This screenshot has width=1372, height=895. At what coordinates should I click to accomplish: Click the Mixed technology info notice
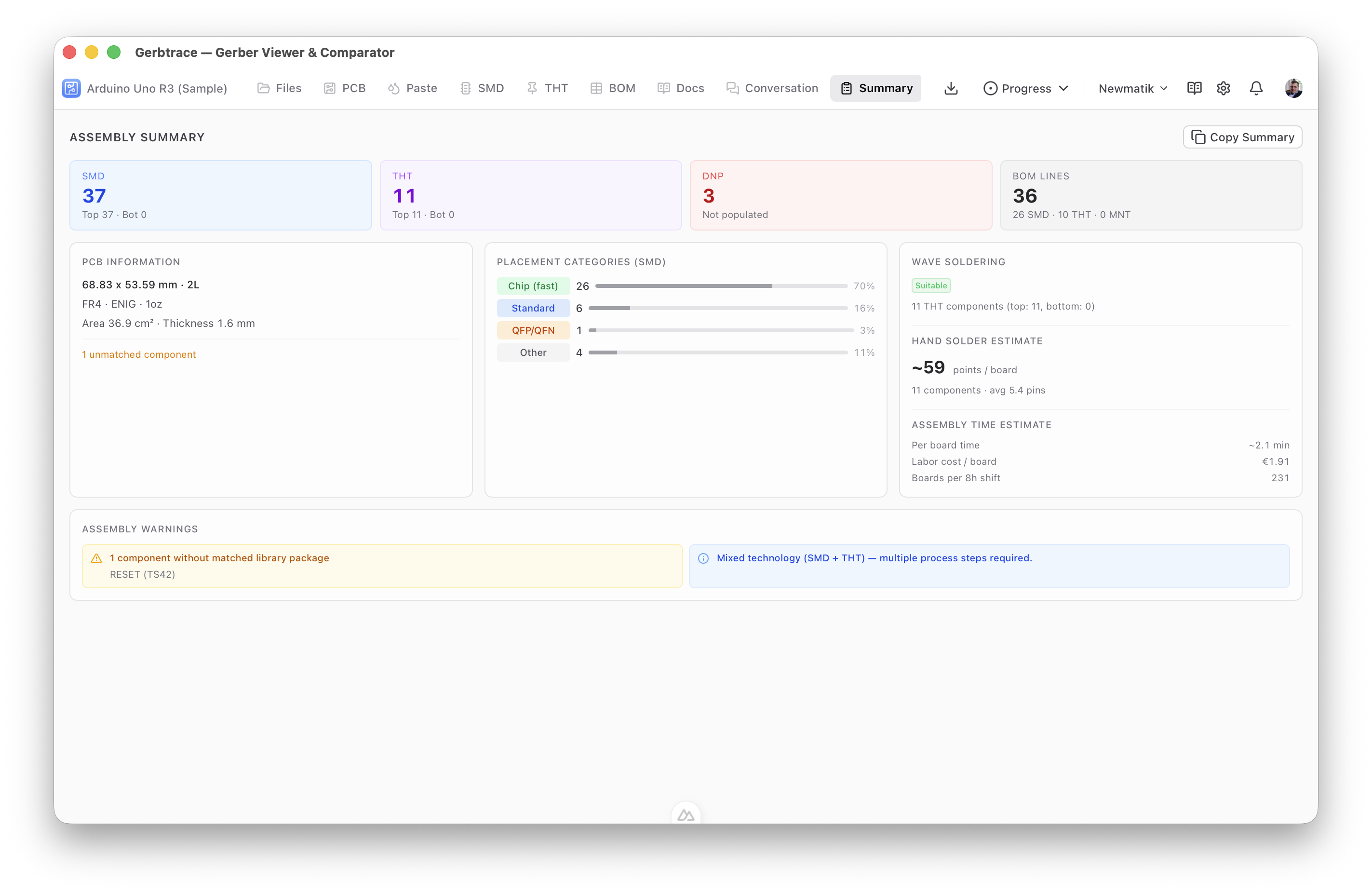click(x=989, y=566)
